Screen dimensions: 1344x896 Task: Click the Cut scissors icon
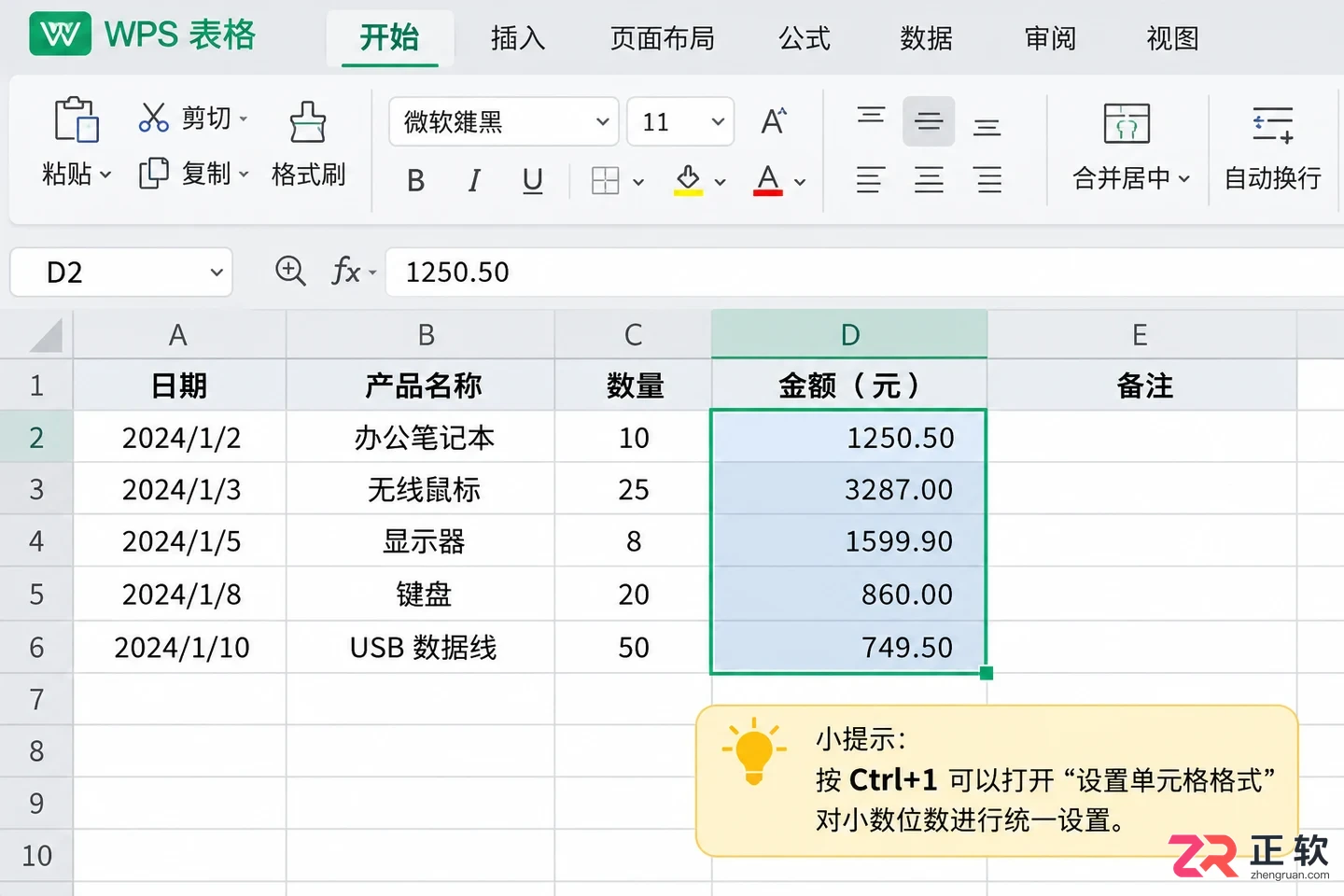154,118
